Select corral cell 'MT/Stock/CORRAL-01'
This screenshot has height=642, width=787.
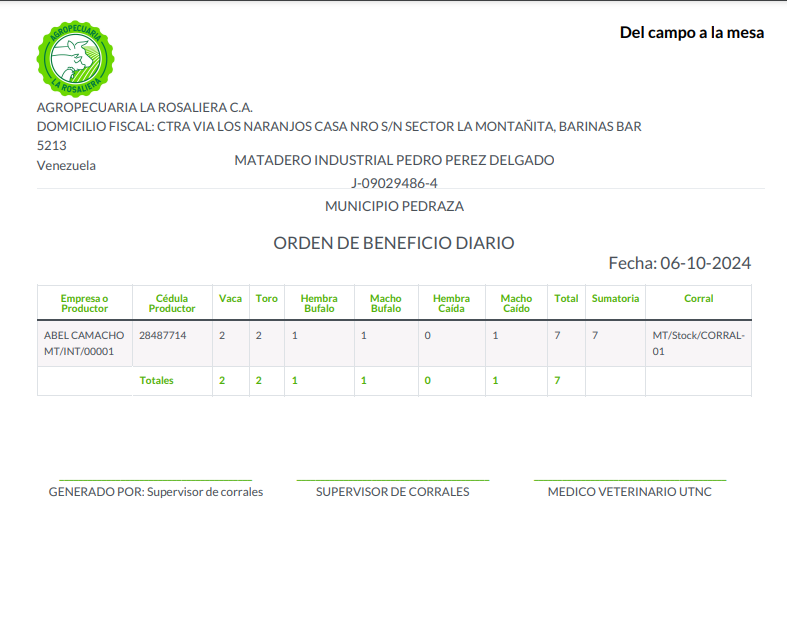(699, 343)
